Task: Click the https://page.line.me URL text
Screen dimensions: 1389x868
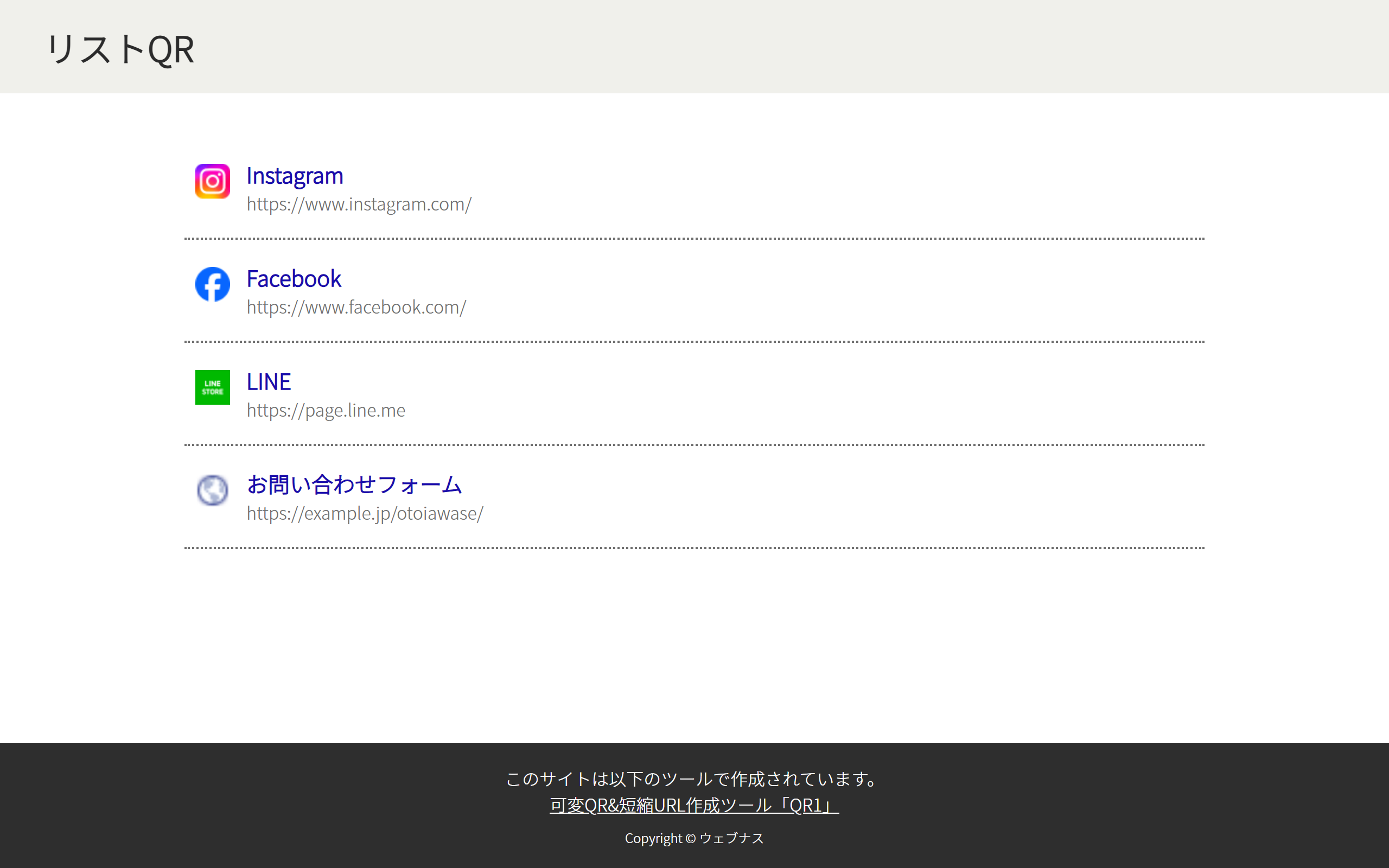Action: click(x=326, y=411)
